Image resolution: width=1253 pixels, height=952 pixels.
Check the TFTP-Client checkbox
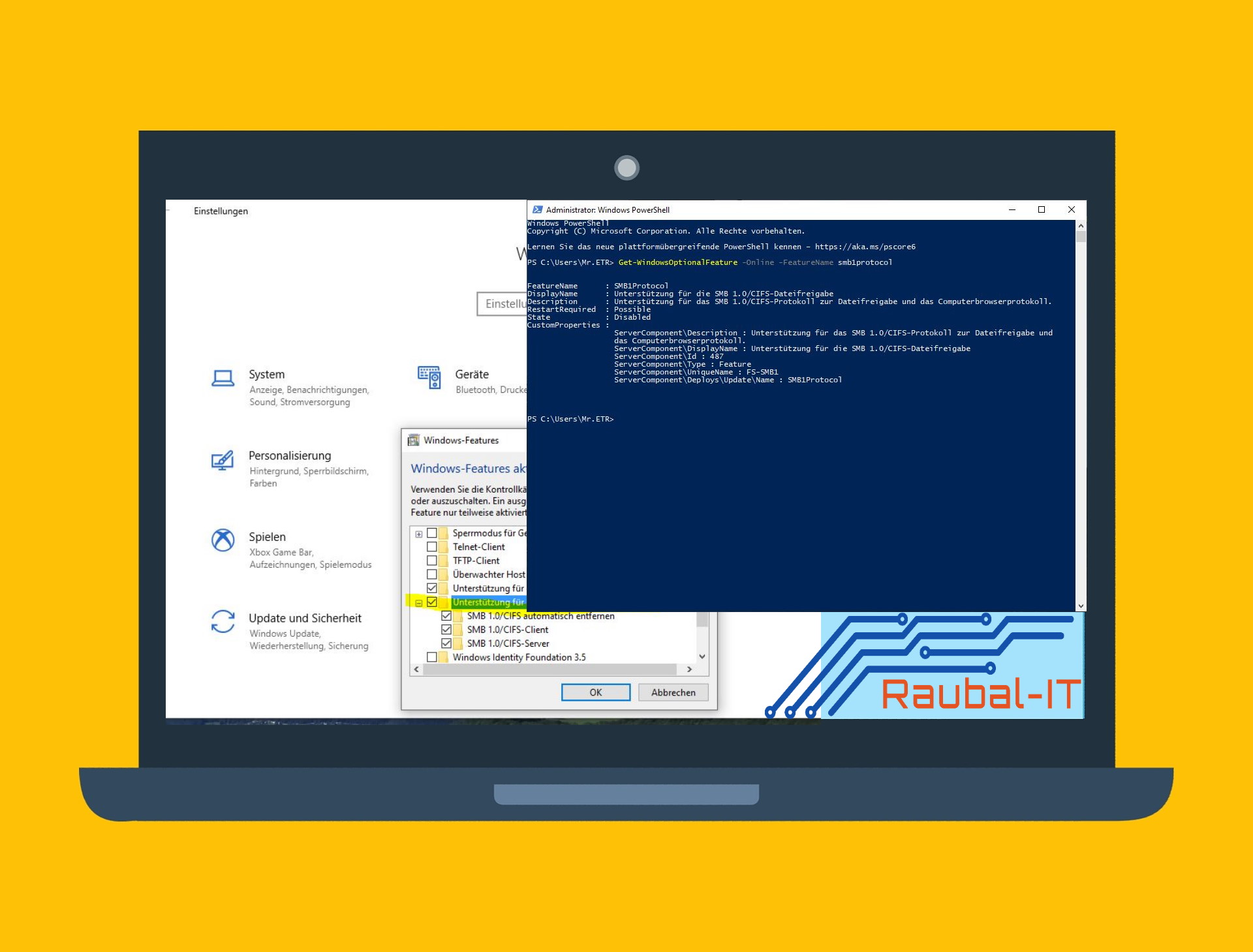pos(432,560)
